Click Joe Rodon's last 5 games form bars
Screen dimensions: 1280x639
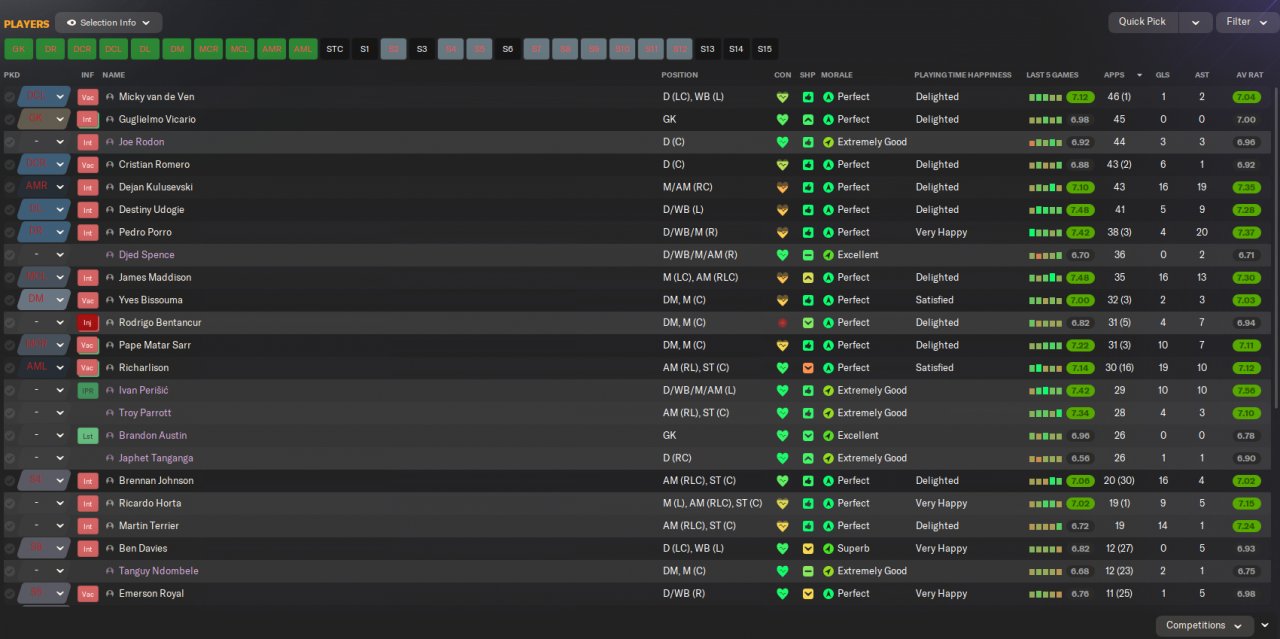pyautogui.click(x=1045, y=142)
